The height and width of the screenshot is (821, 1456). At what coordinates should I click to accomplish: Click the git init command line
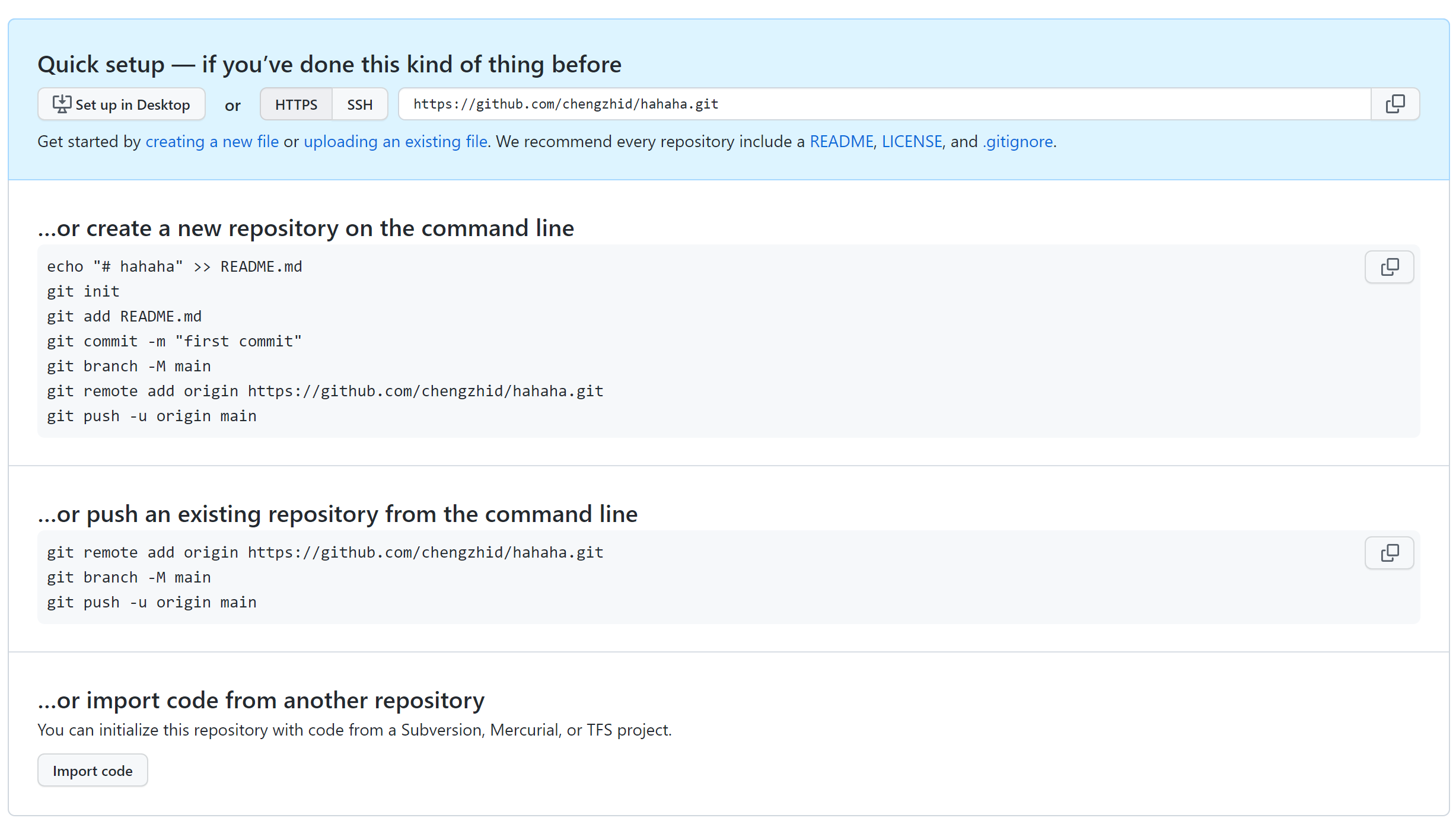[83, 292]
